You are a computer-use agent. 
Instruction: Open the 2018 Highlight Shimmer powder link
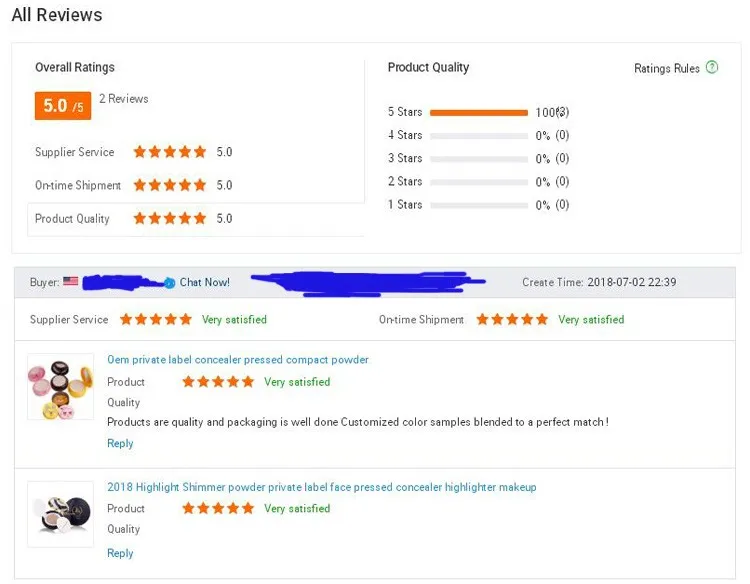pyautogui.click(x=321, y=487)
